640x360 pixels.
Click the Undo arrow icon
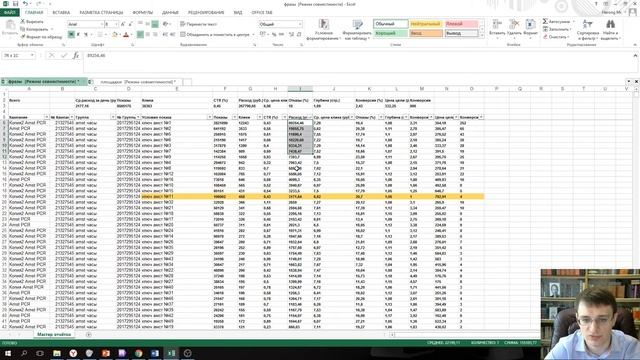(25, 4)
